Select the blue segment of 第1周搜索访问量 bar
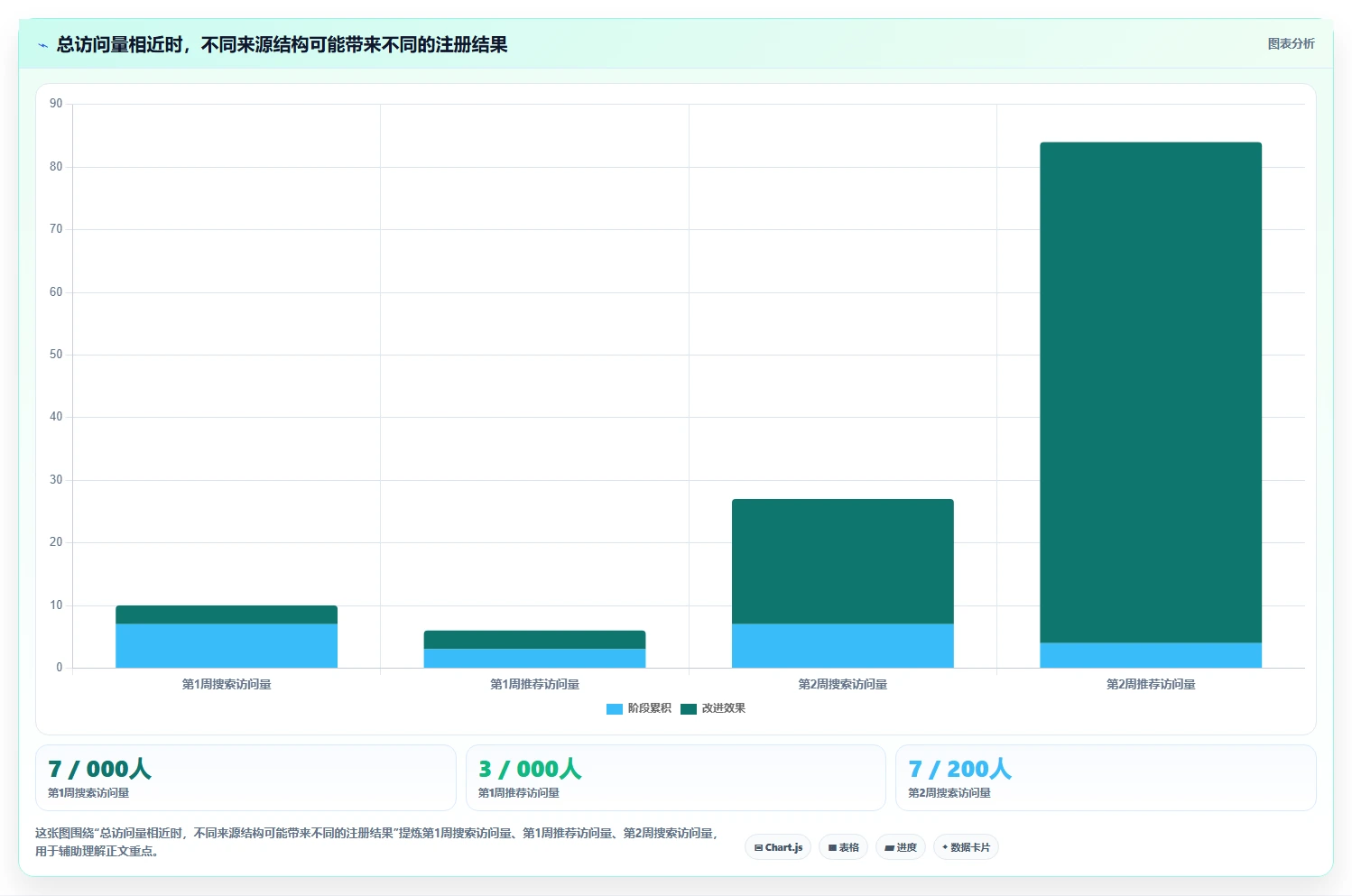 pyautogui.click(x=227, y=646)
